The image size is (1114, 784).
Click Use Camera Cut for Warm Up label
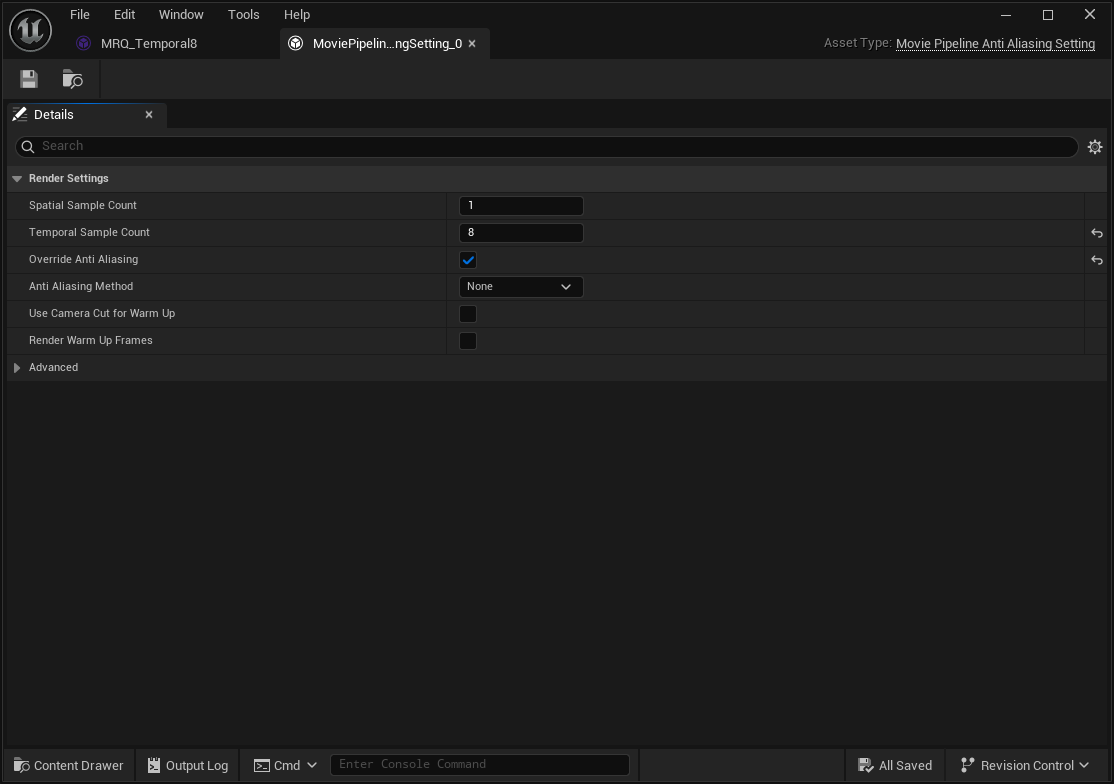click(x=102, y=313)
